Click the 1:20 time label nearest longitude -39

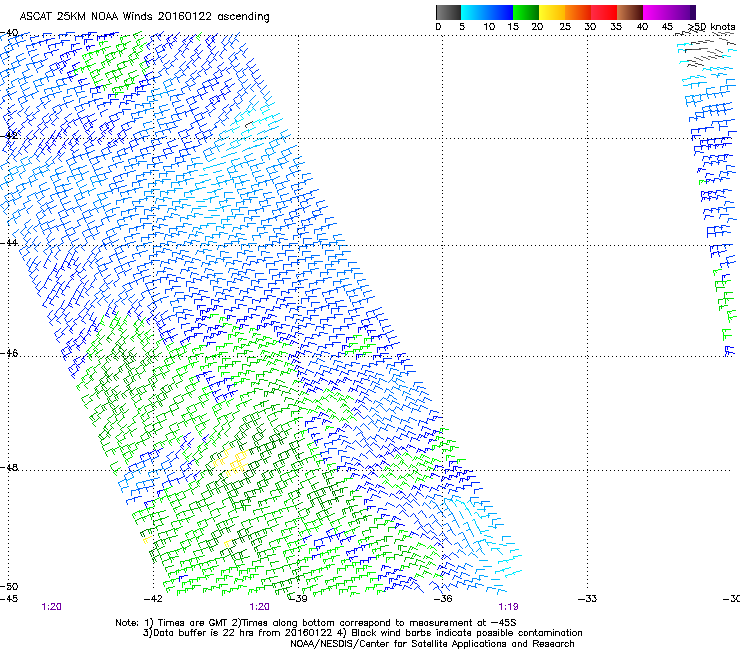point(260,607)
